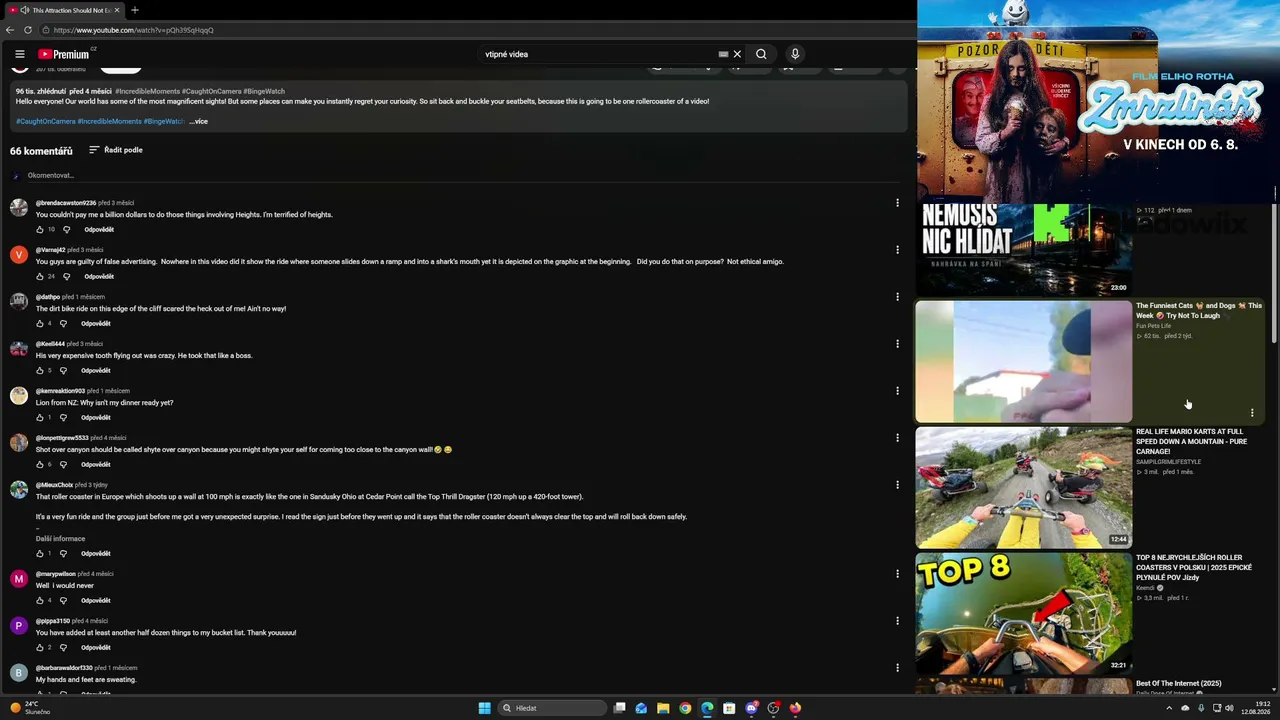Click the search magnifier button
Image resolution: width=1280 pixels, height=720 pixels.
(x=761, y=54)
